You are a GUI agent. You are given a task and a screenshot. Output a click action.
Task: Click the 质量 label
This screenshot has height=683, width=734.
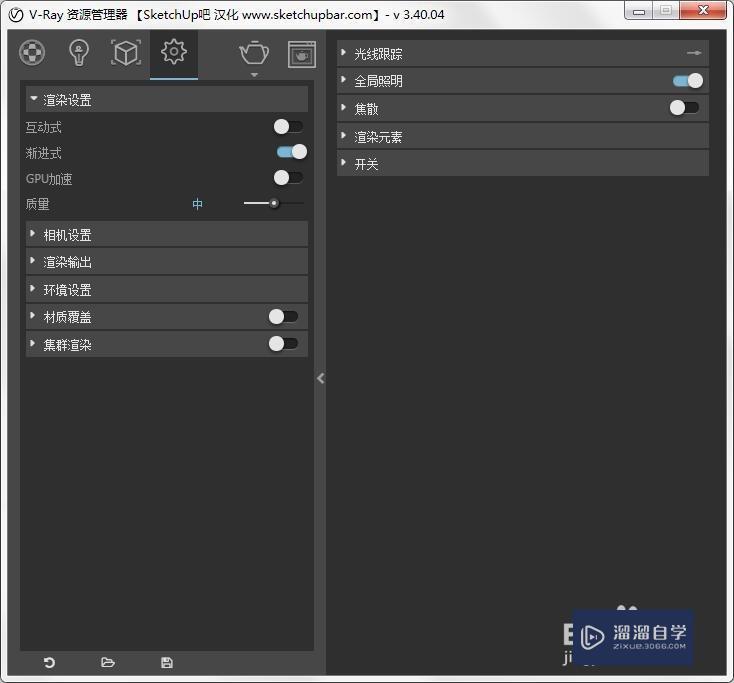click(x=37, y=204)
